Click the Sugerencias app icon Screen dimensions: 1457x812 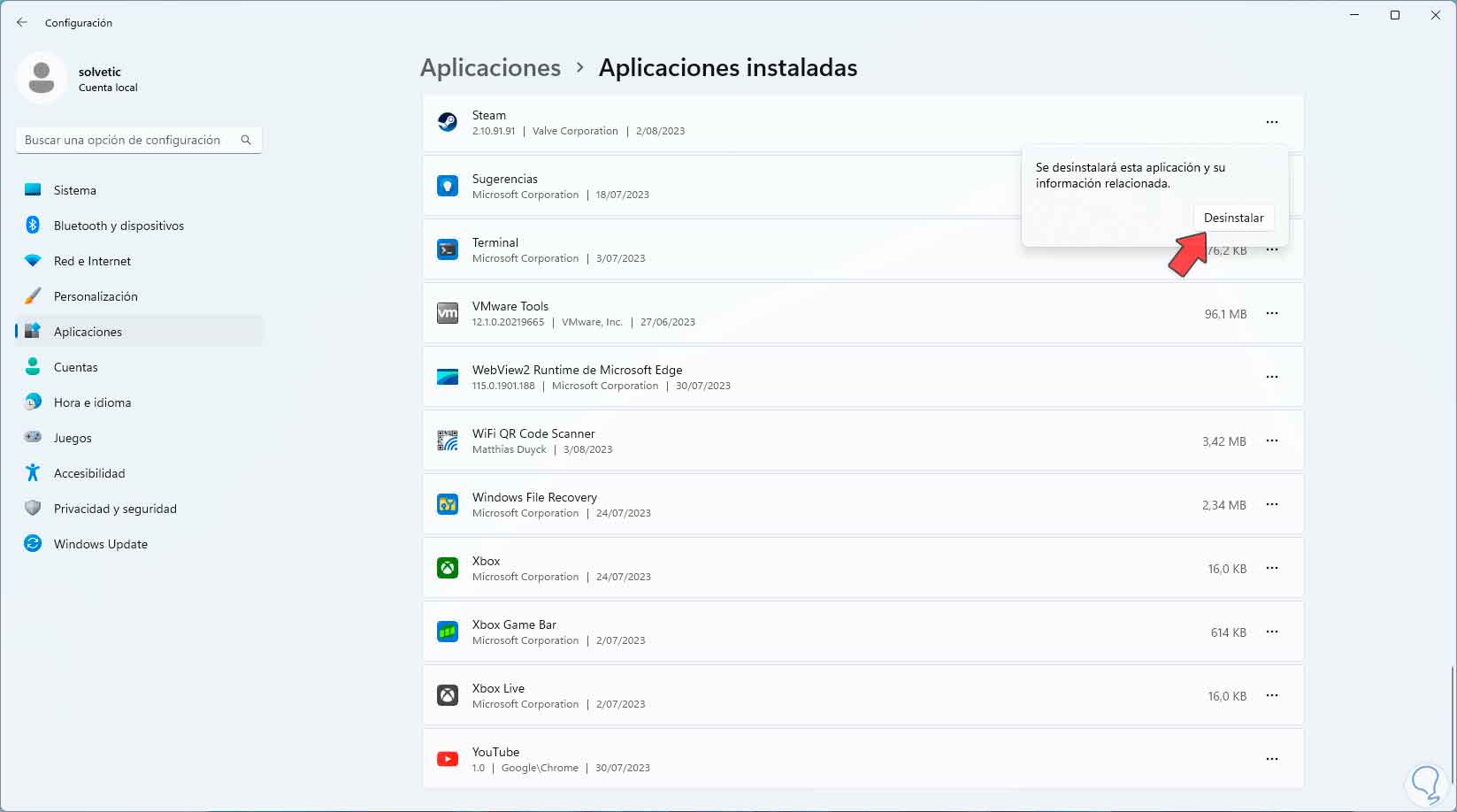pyautogui.click(x=448, y=186)
